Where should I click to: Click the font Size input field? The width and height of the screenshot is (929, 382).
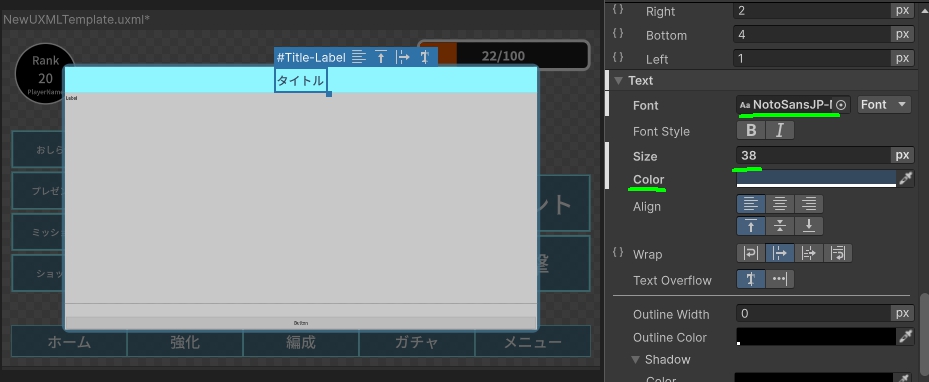pos(813,155)
